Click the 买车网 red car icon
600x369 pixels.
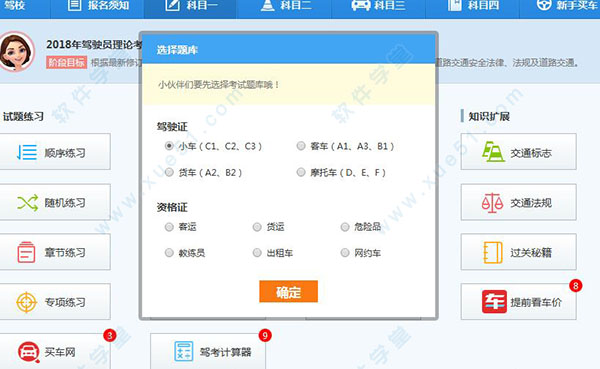coord(29,352)
